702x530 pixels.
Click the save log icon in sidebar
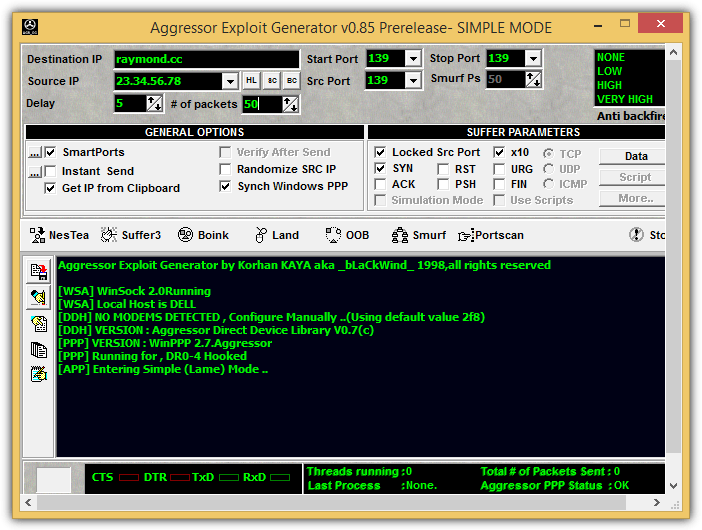click(39, 272)
